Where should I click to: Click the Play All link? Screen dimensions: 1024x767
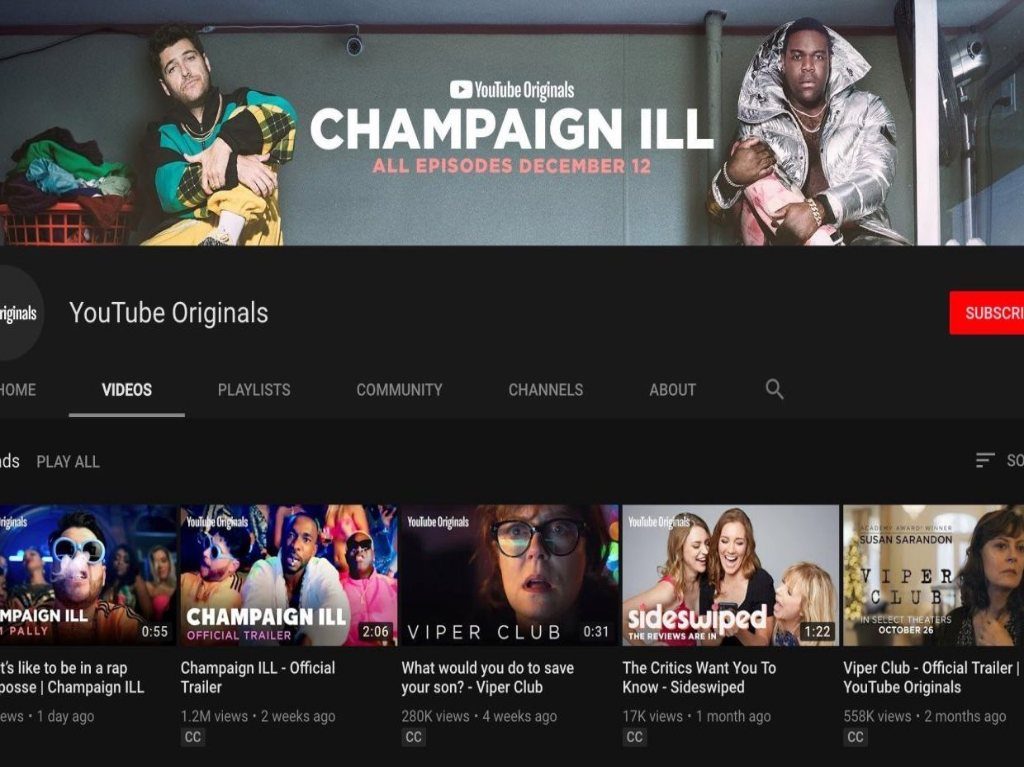68,462
